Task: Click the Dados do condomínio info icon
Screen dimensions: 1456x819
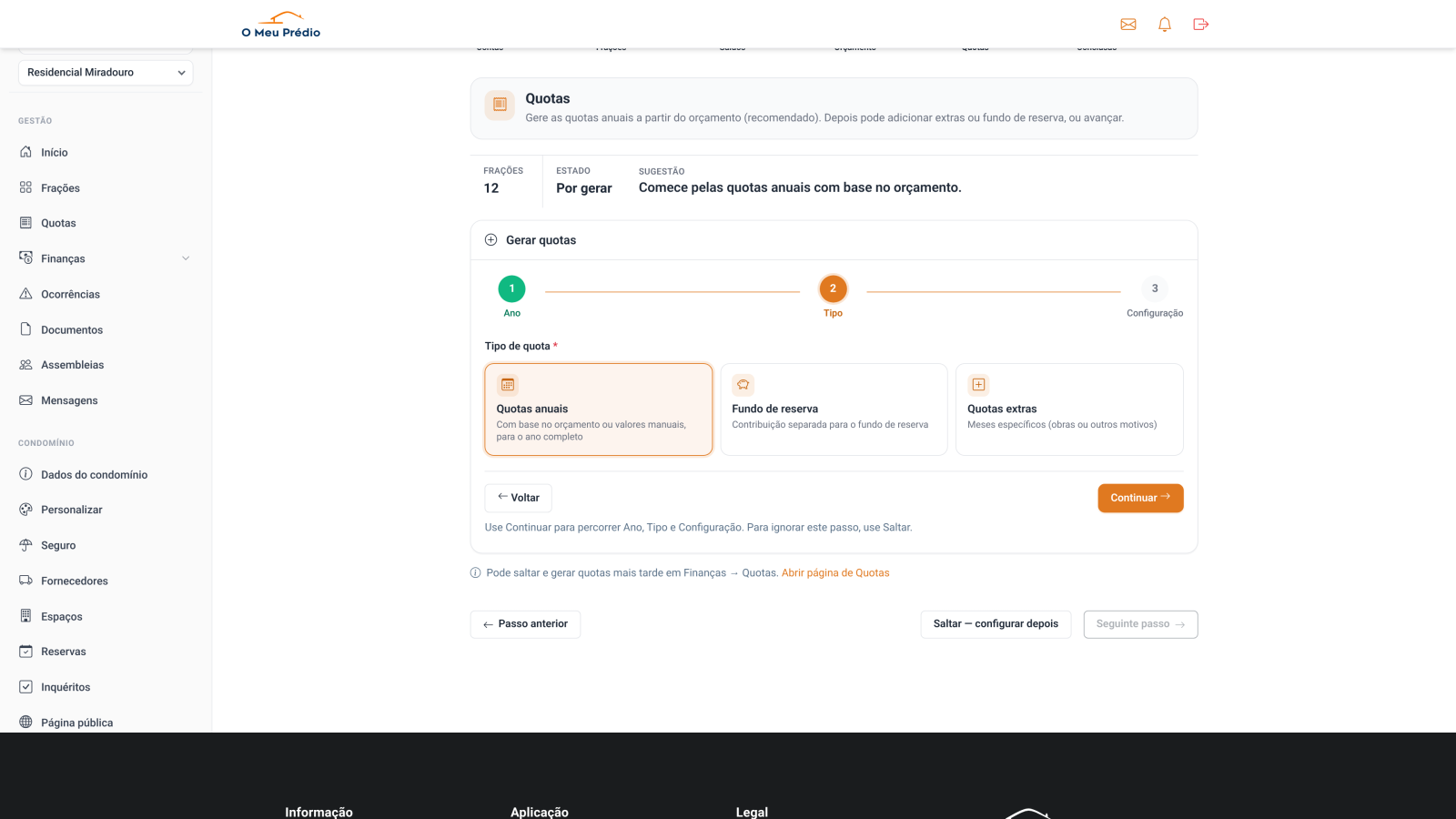Action: tap(25, 474)
